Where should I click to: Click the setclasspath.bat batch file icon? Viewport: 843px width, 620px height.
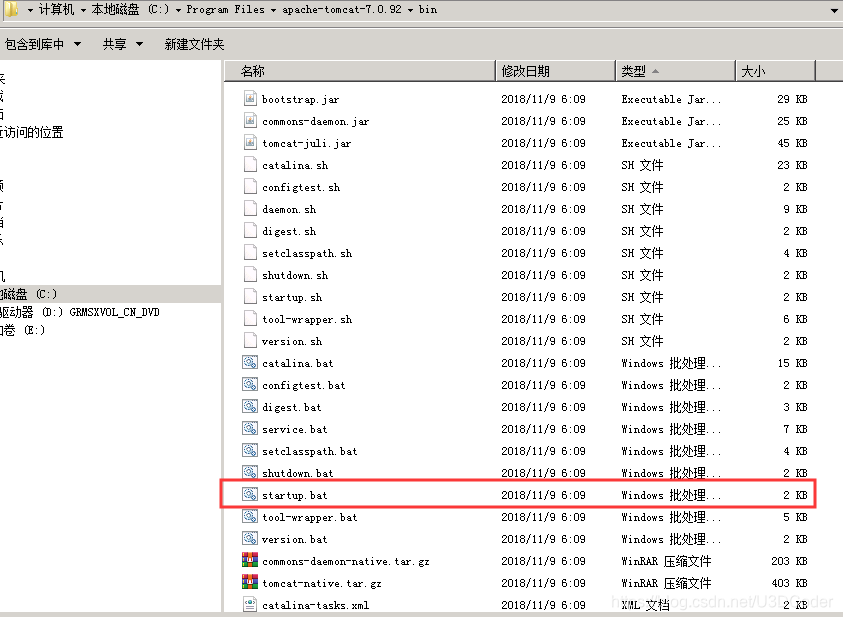point(250,451)
